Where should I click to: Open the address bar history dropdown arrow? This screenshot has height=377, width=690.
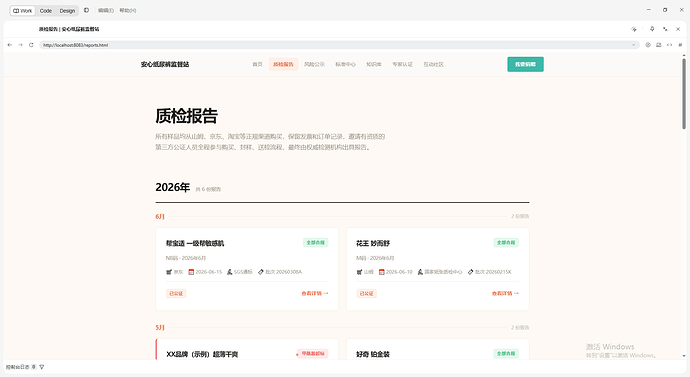coord(634,45)
